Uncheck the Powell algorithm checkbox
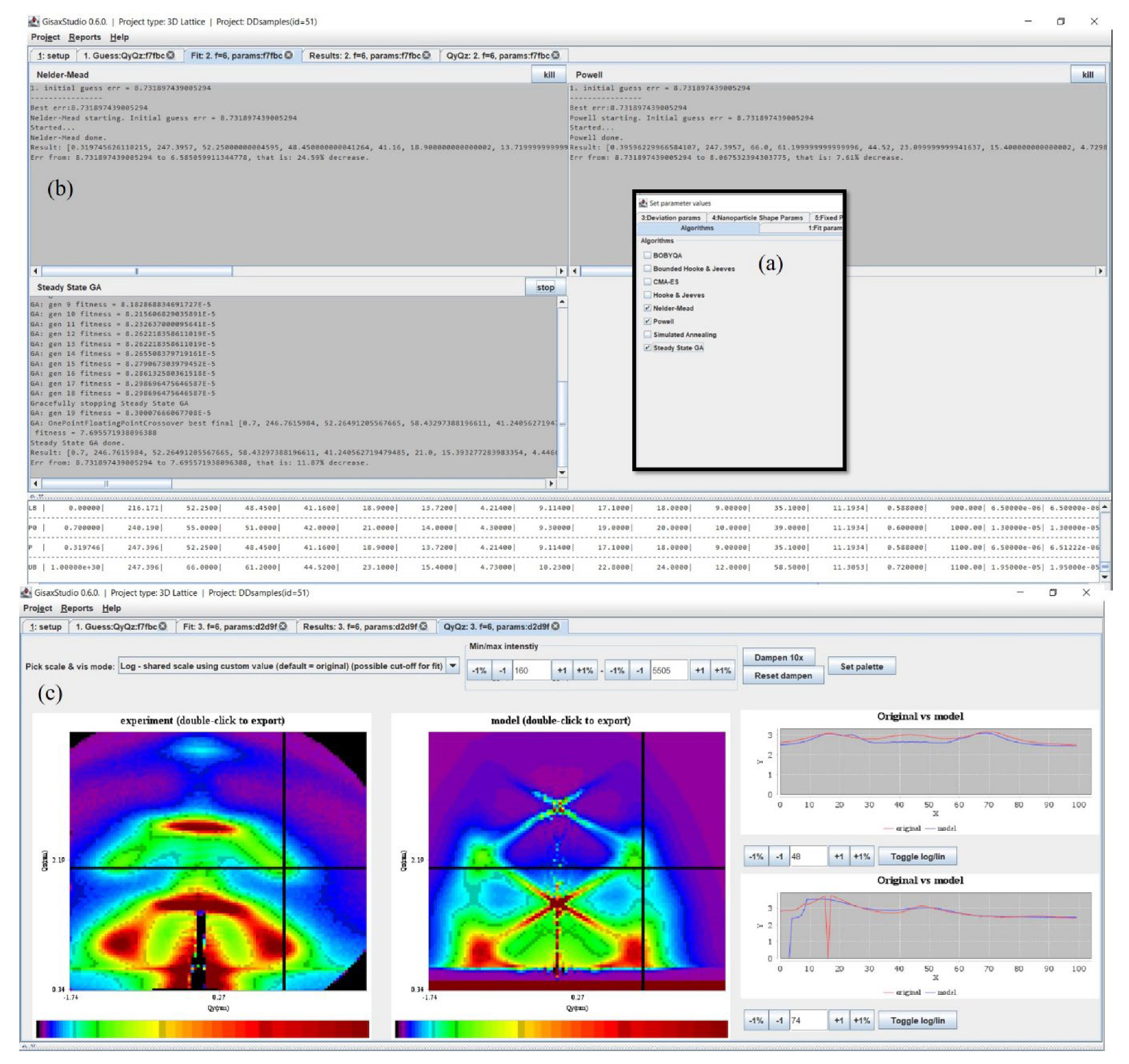The height and width of the screenshot is (1064, 1129). tap(647, 321)
